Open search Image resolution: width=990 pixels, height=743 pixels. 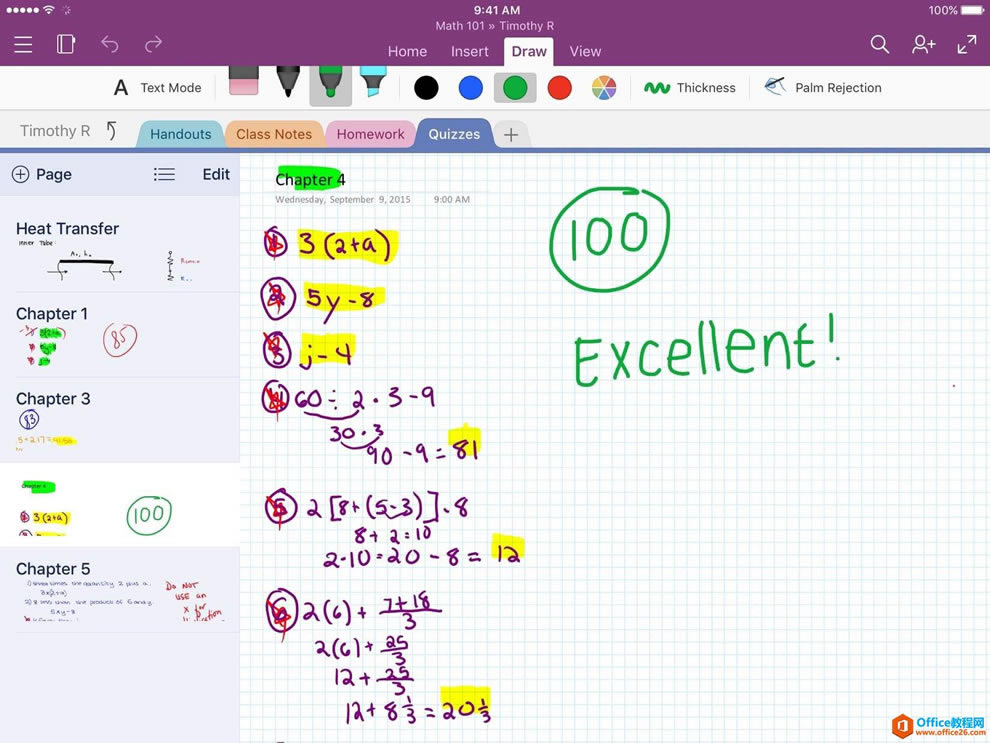[x=880, y=44]
